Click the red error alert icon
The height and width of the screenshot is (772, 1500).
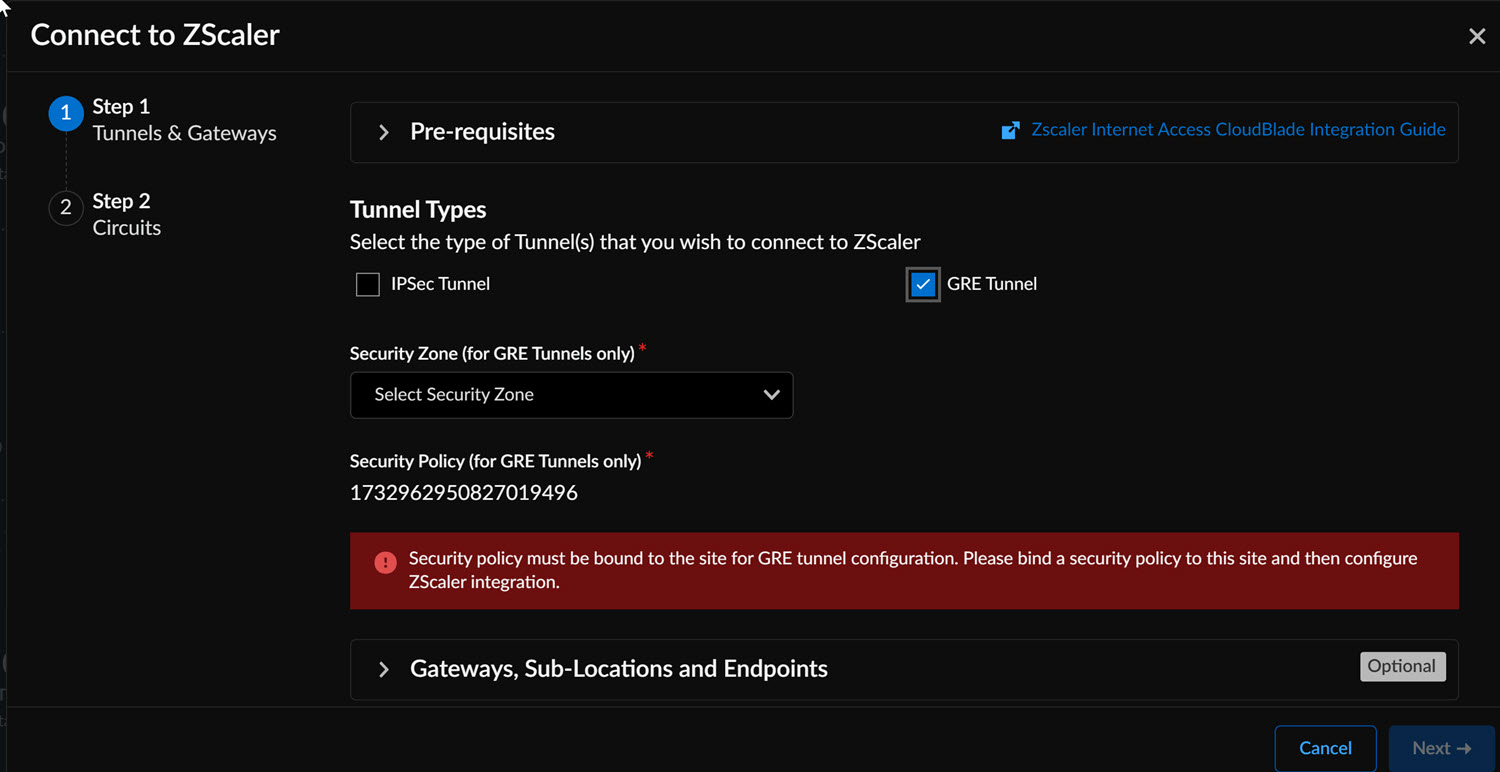pyautogui.click(x=385, y=563)
